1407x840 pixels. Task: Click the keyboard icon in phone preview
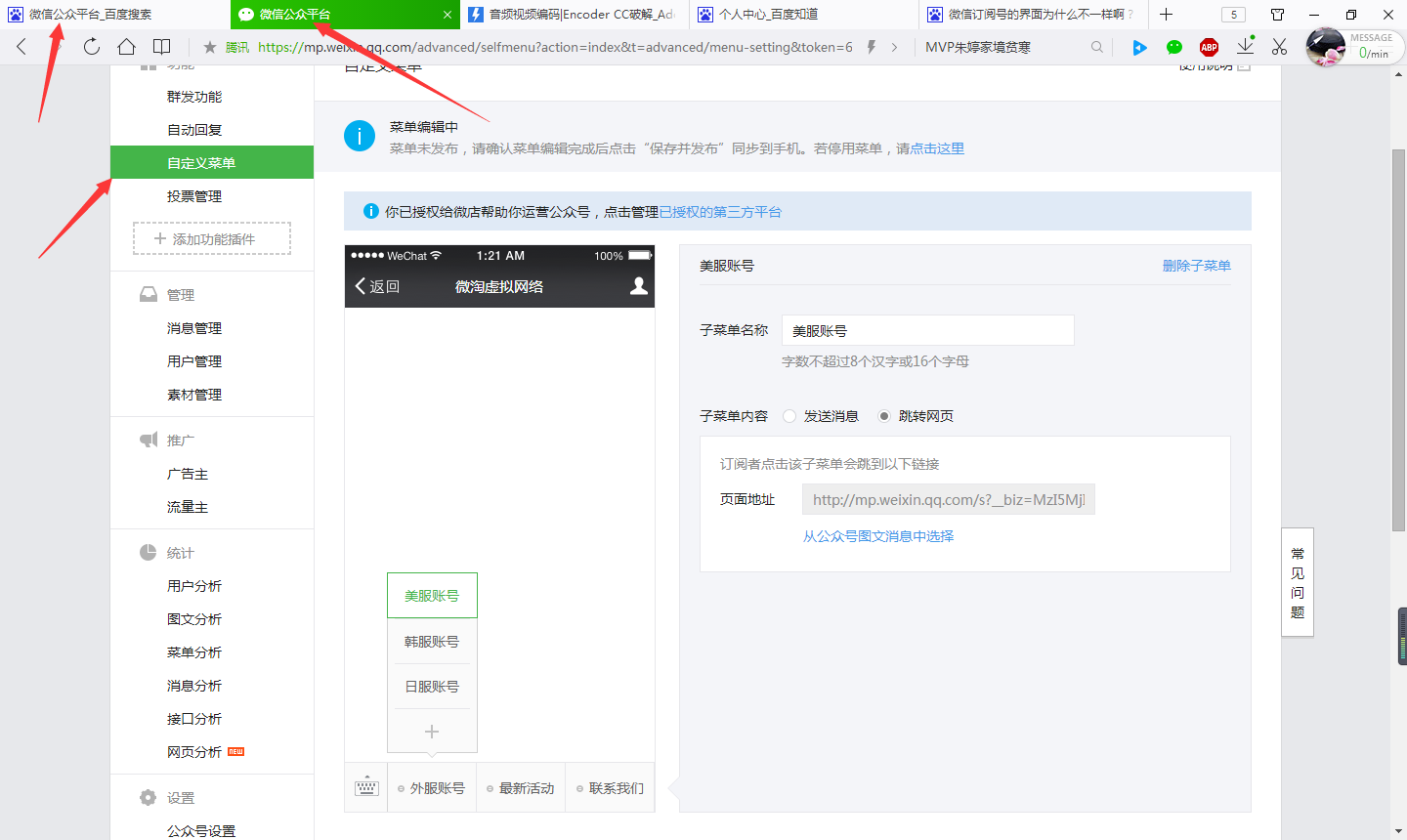366,786
